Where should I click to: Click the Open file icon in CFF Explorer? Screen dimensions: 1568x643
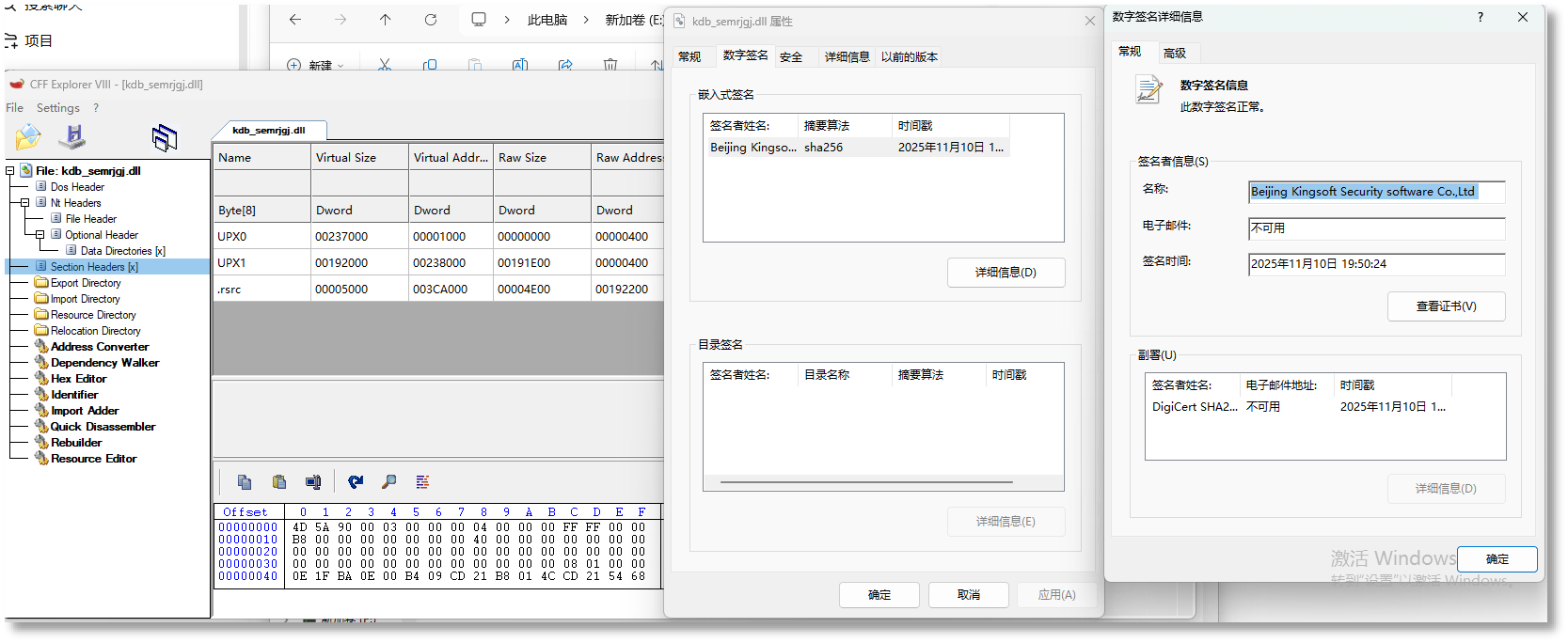pyautogui.click(x=28, y=137)
